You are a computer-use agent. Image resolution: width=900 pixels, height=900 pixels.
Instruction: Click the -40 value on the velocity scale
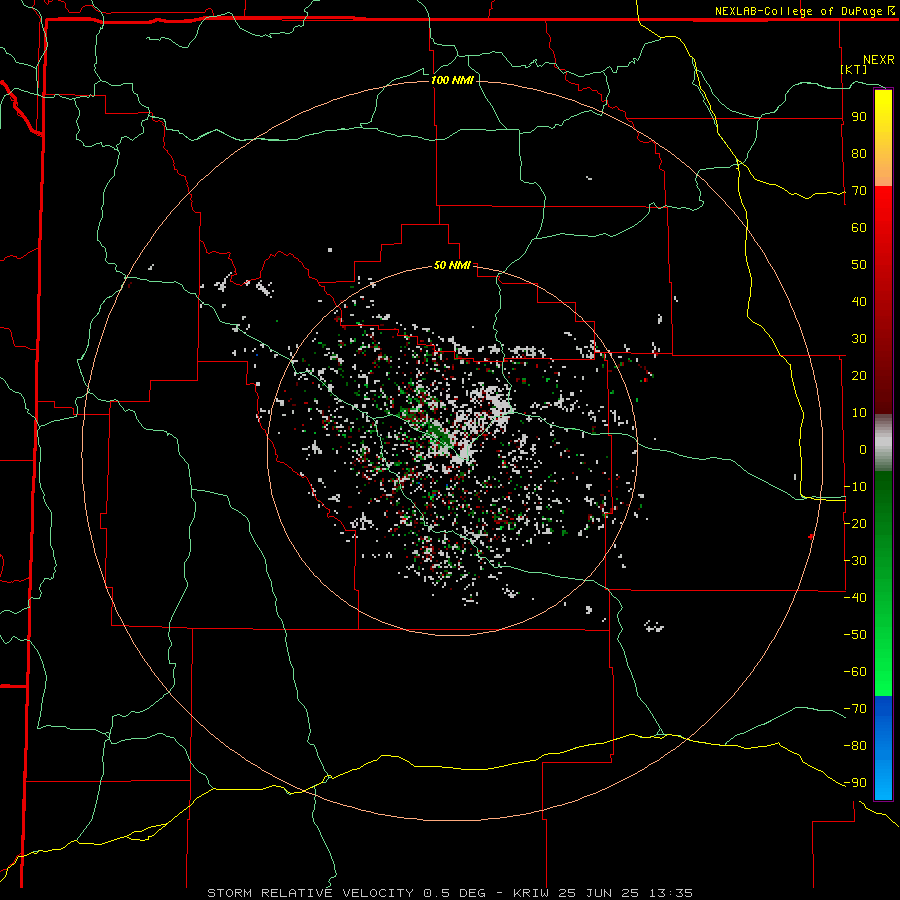855,598
